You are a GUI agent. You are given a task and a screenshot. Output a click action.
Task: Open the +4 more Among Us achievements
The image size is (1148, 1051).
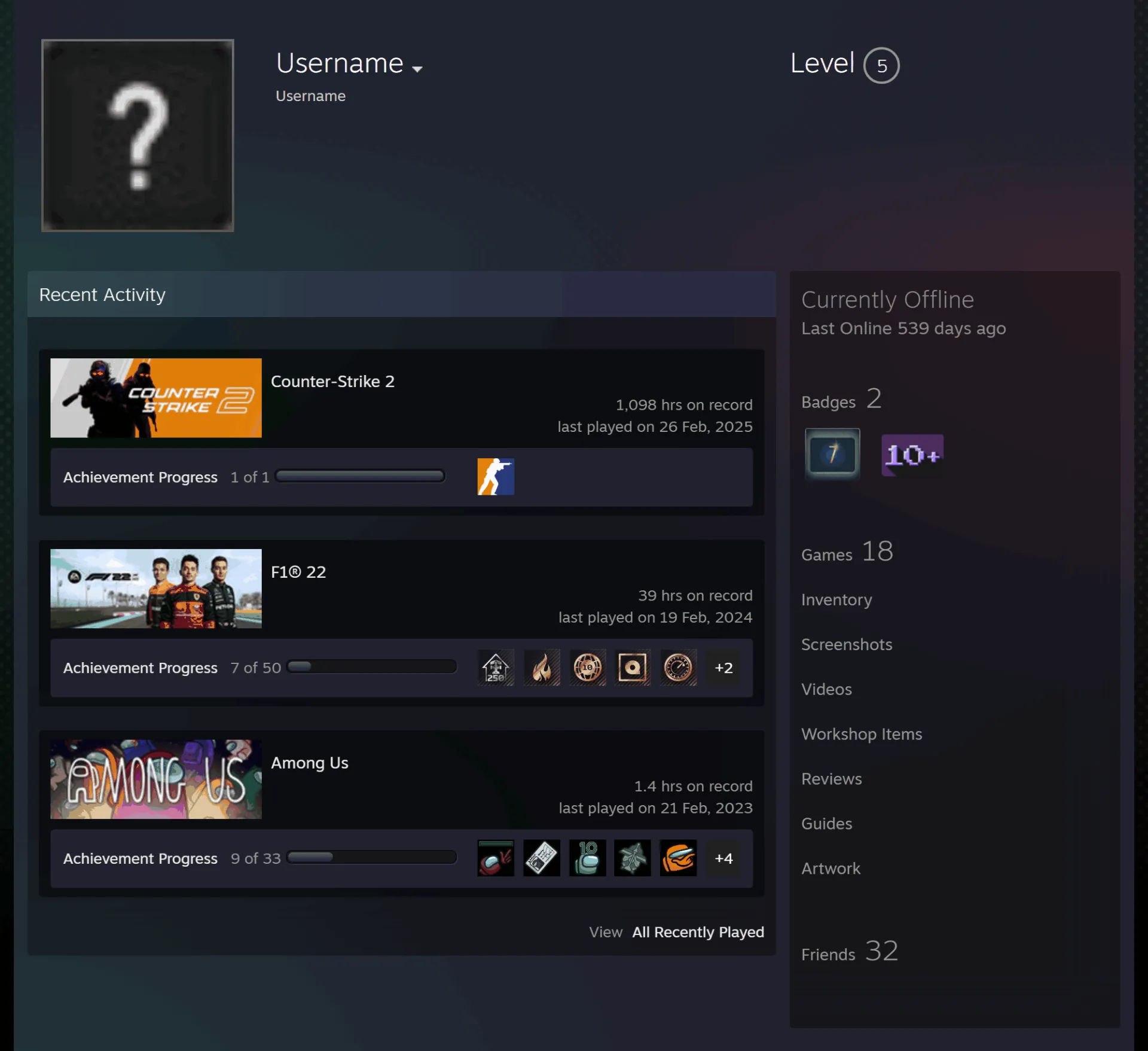point(723,858)
